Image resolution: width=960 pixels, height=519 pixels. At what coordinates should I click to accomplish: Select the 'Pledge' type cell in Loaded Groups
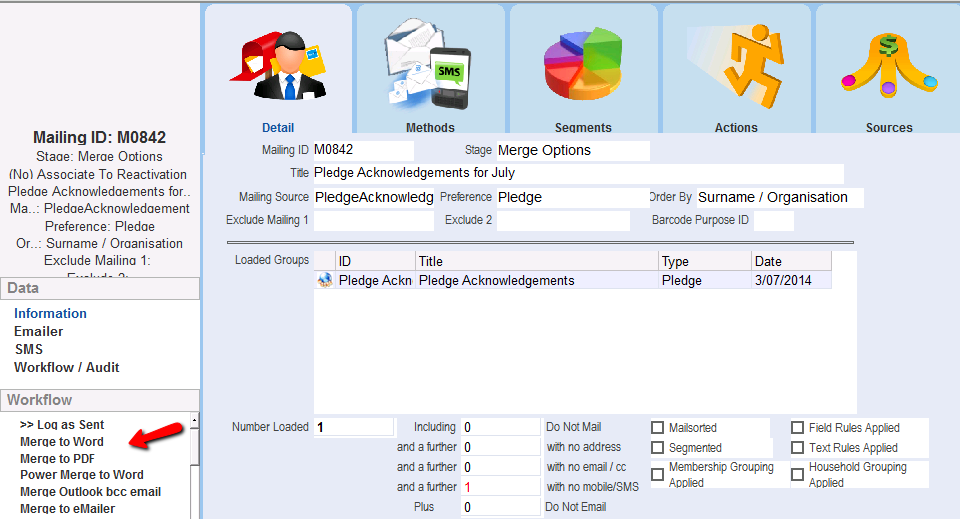(705, 280)
